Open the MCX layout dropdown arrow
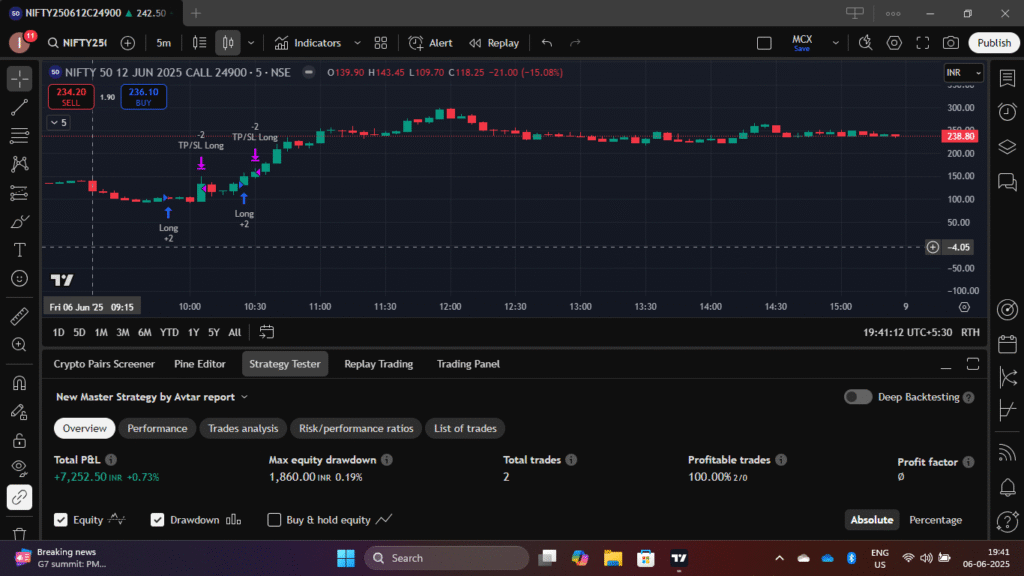The height and width of the screenshot is (576, 1024). pos(835,43)
